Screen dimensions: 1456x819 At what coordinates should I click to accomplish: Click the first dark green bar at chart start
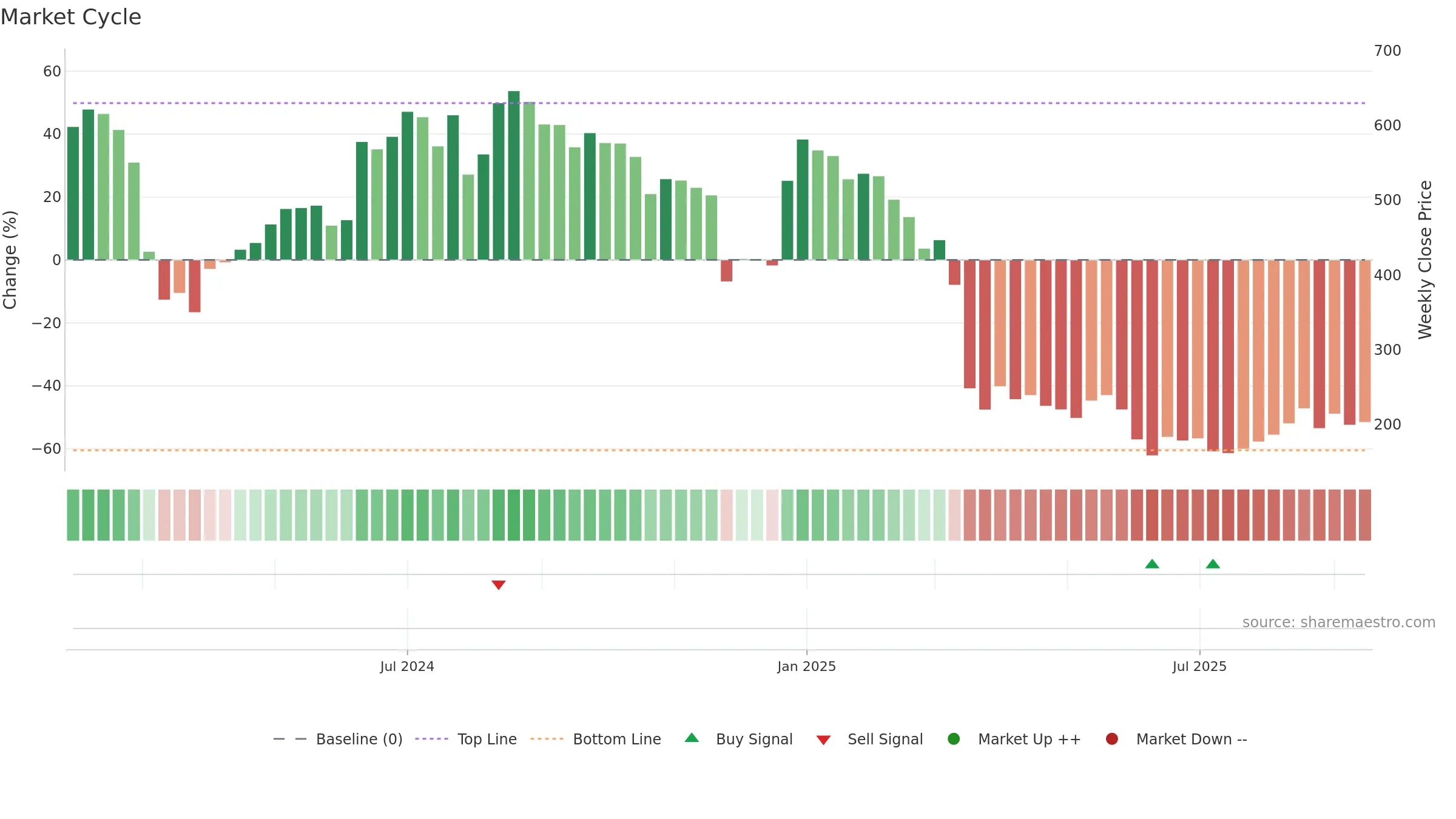(73, 194)
